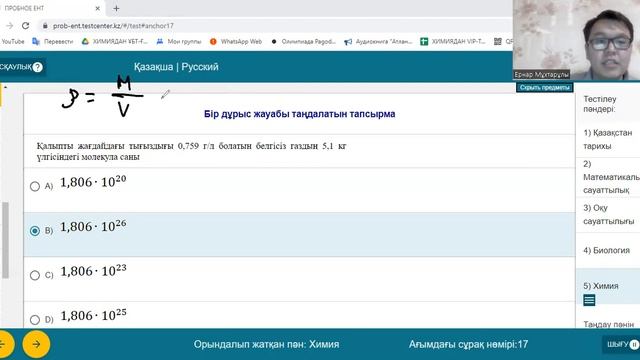640x360 pixels.
Task: Click the lock icon in the address bar
Action: [x=45, y=26]
